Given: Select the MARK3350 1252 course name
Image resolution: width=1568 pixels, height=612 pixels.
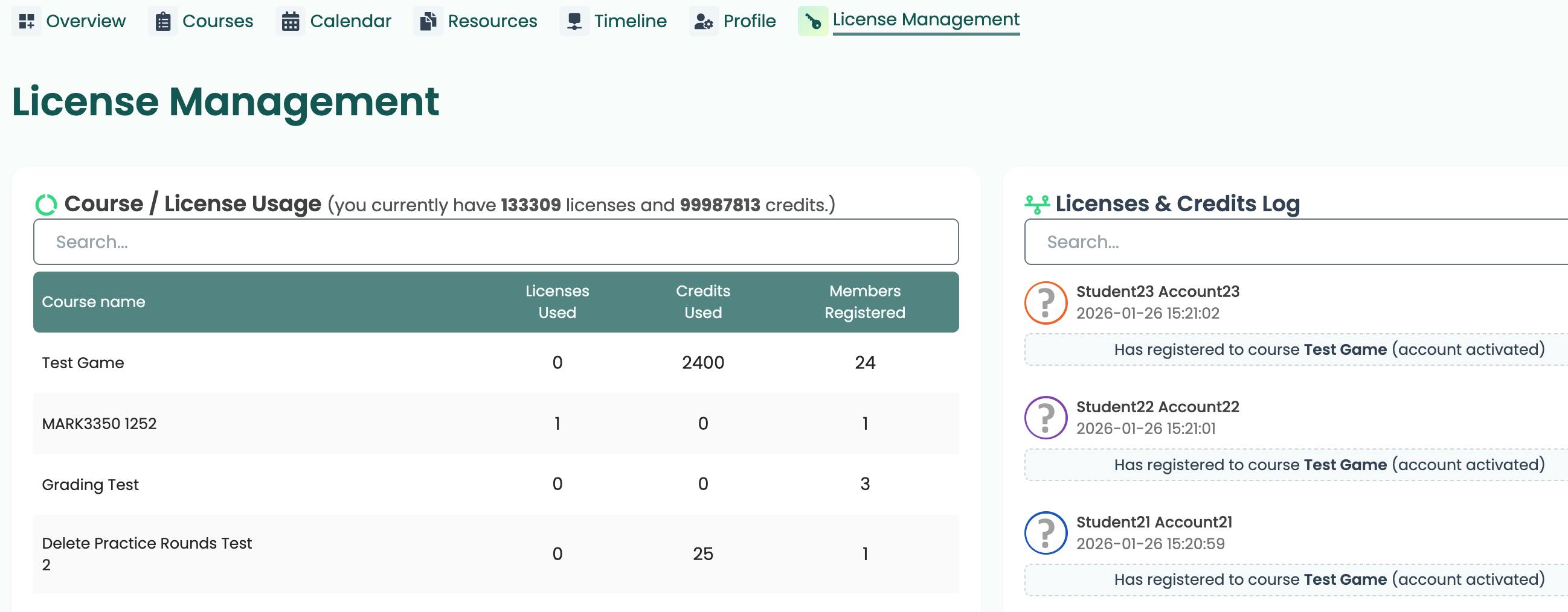Looking at the screenshot, I should tap(99, 424).
